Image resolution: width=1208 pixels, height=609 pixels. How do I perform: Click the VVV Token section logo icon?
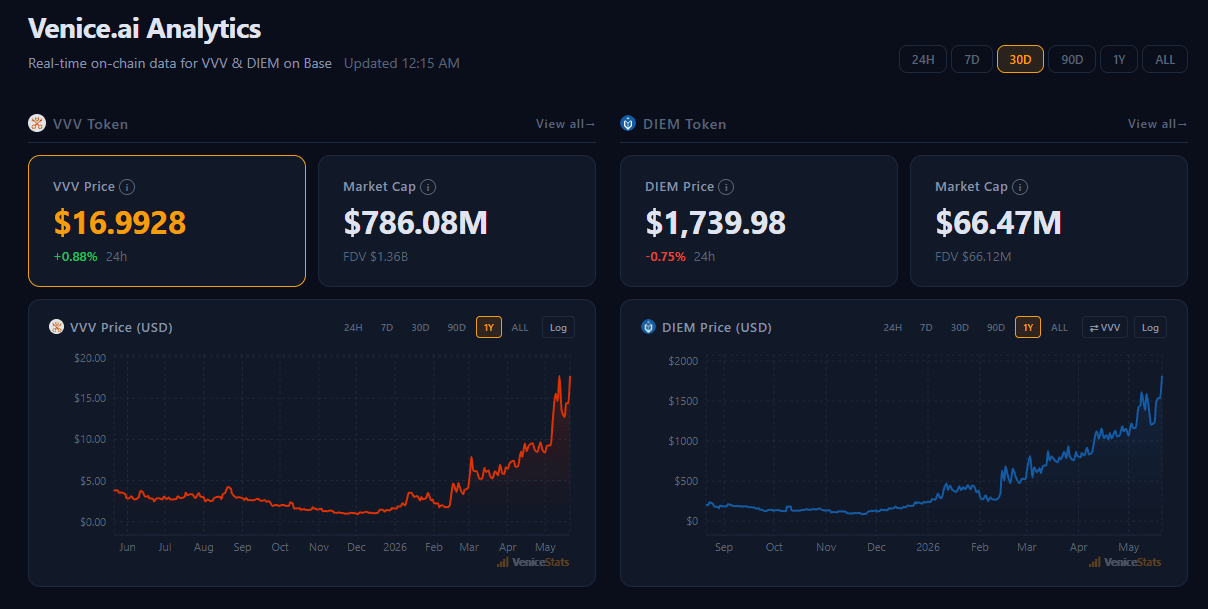[36, 124]
